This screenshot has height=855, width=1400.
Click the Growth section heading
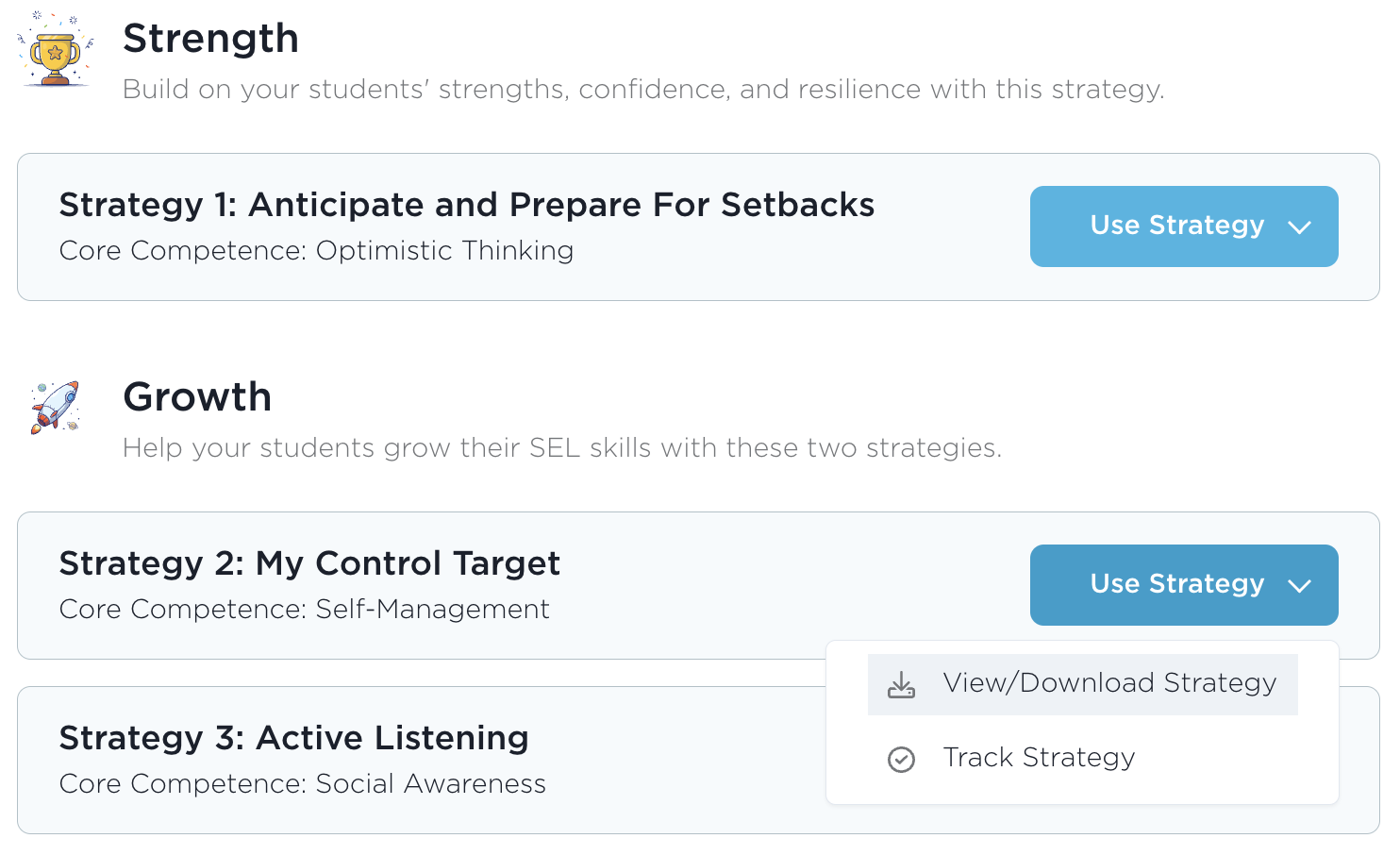click(x=197, y=397)
